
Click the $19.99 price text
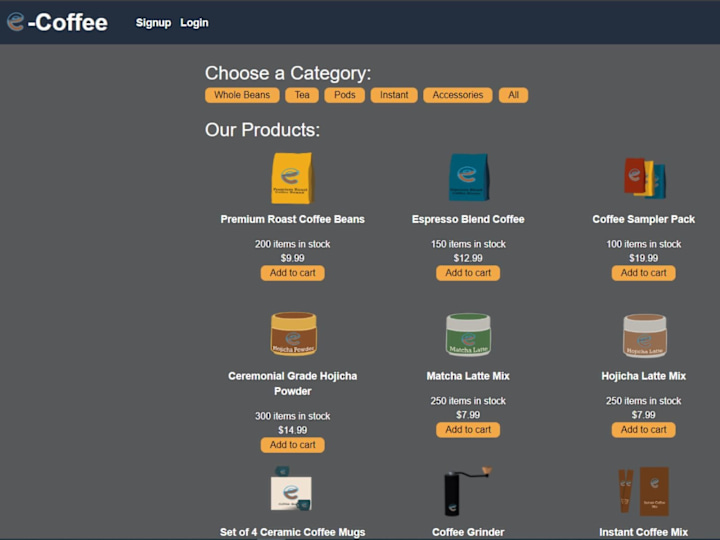pos(643,258)
